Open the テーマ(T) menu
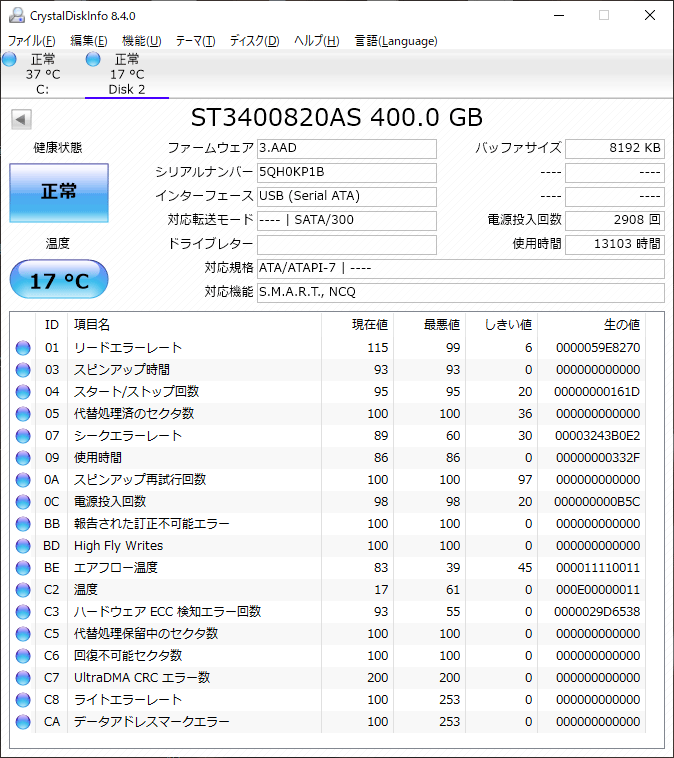This screenshot has width=674, height=758. [x=195, y=41]
